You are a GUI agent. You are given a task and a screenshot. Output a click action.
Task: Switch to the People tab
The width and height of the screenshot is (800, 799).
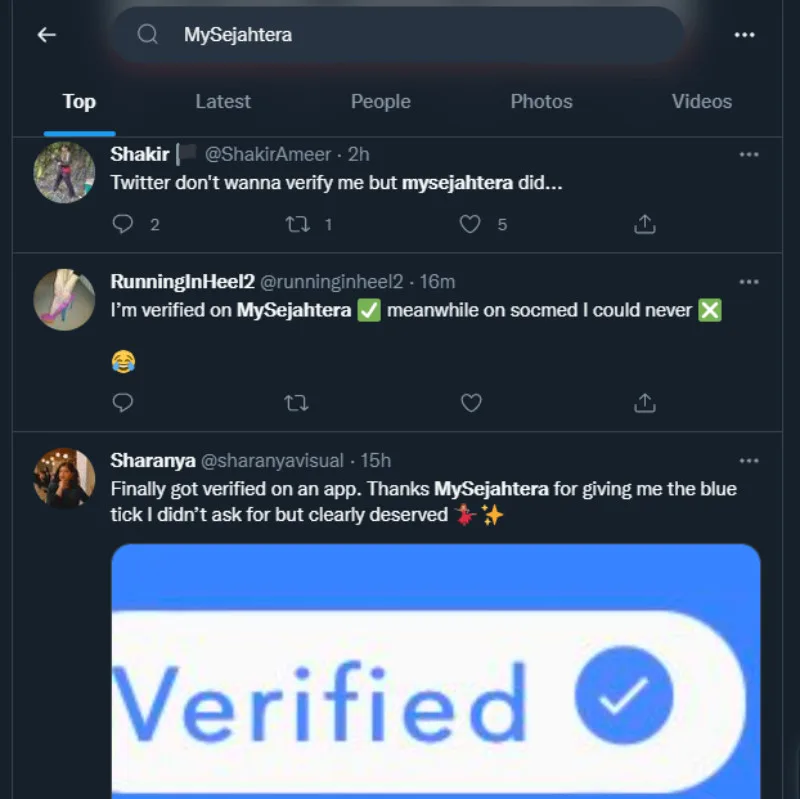pyautogui.click(x=380, y=102)
